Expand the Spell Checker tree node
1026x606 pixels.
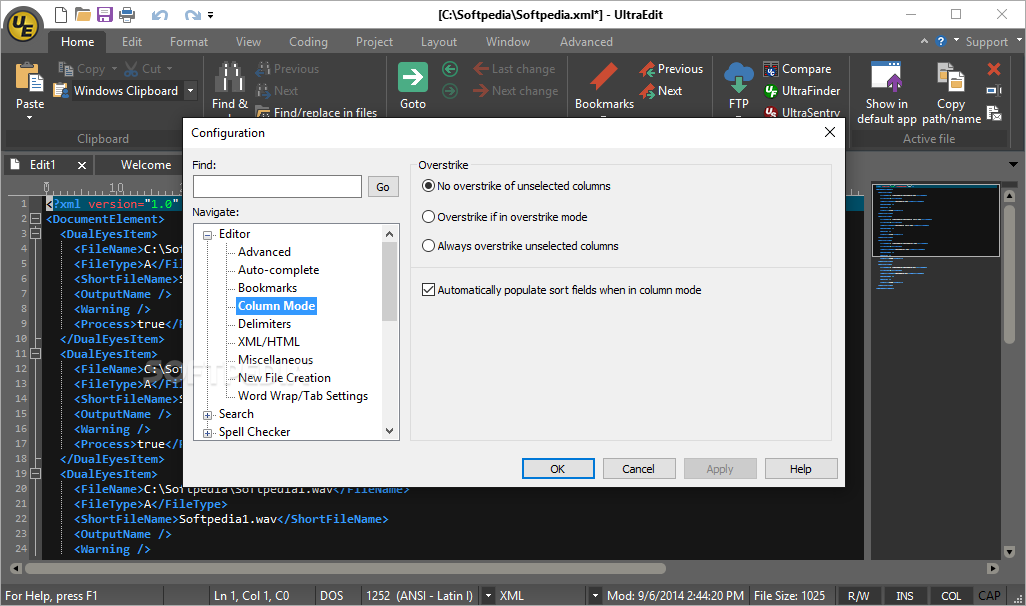tap(207, 433)
